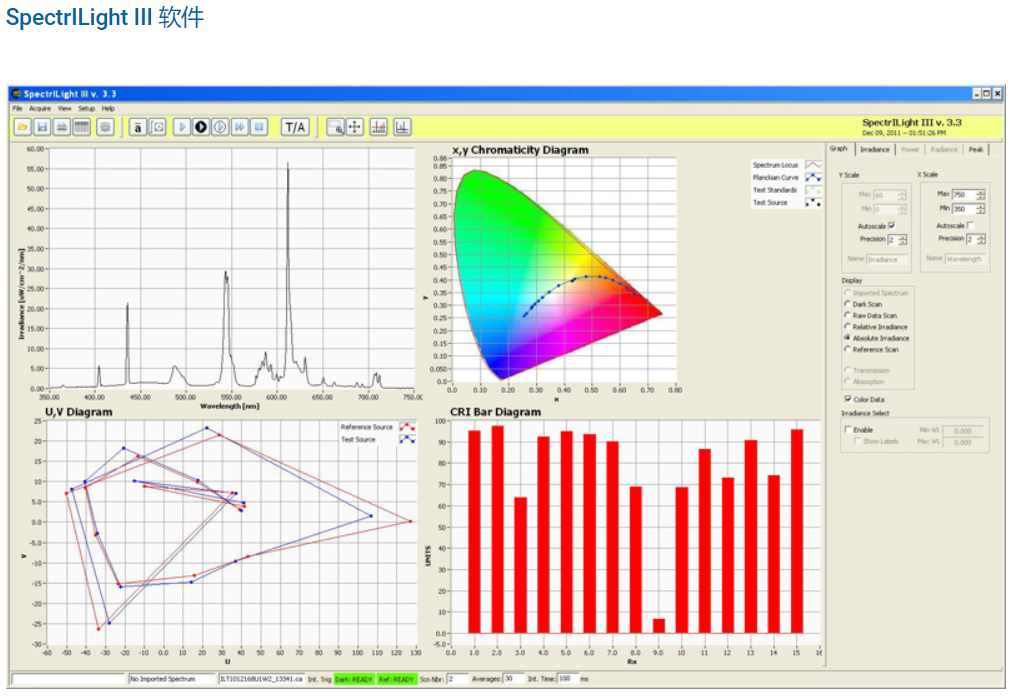Screen dimensions: 1022x697
Task: Open the Setup menu
Action: click(87, 108)
